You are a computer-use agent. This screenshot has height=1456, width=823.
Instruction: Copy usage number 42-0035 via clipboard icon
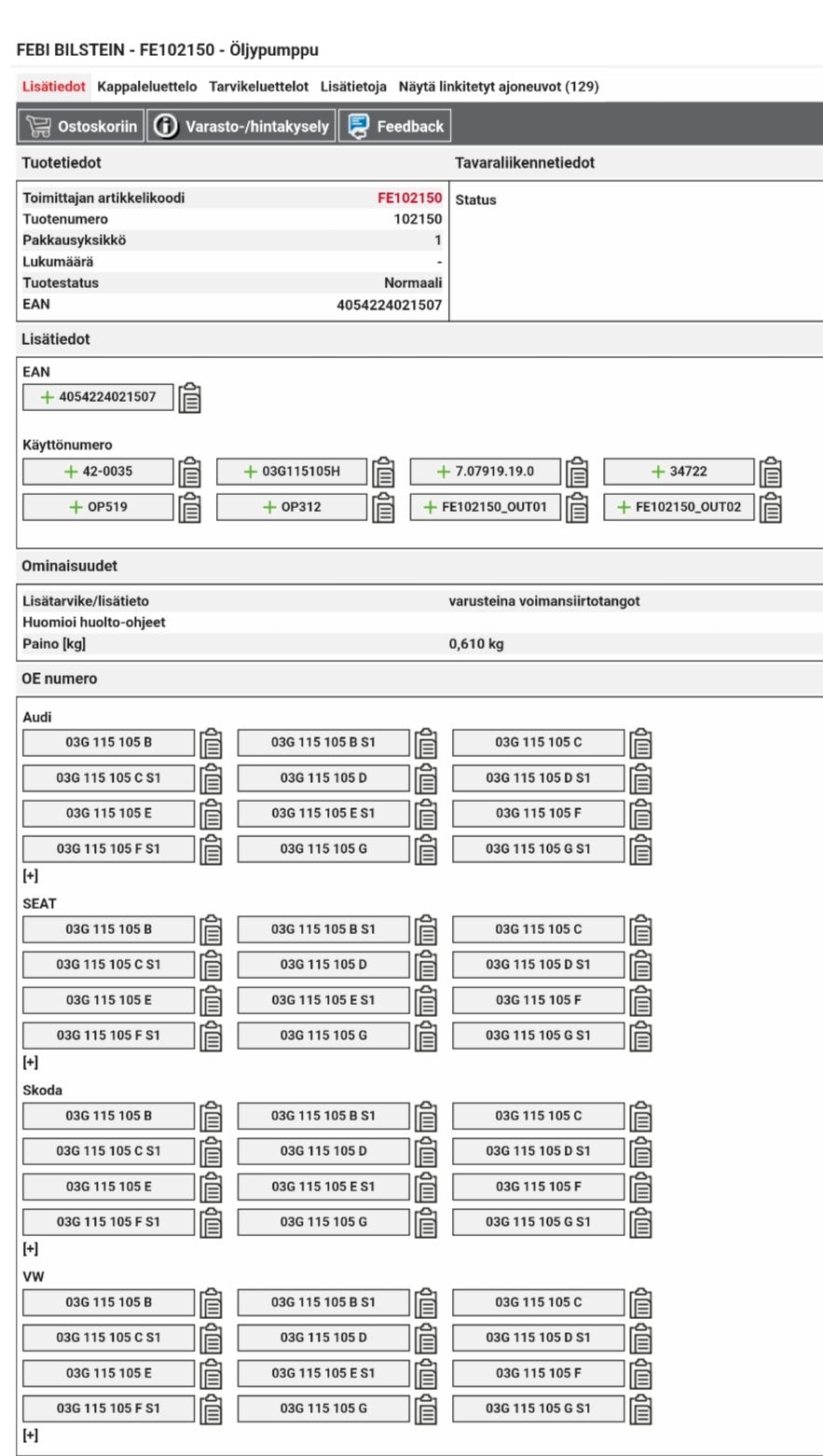190,473
